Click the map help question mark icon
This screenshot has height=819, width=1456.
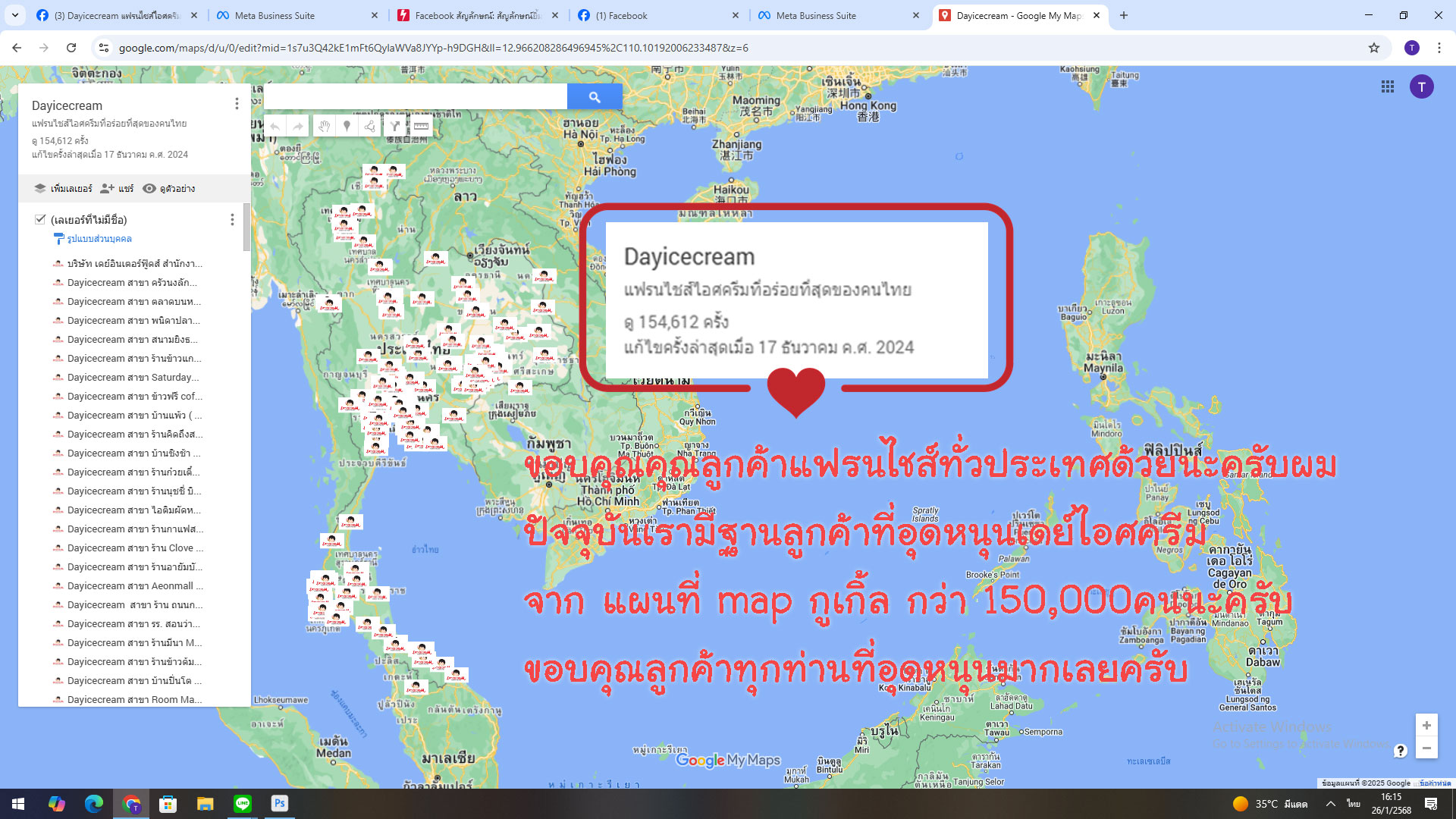pos(1400,751)
